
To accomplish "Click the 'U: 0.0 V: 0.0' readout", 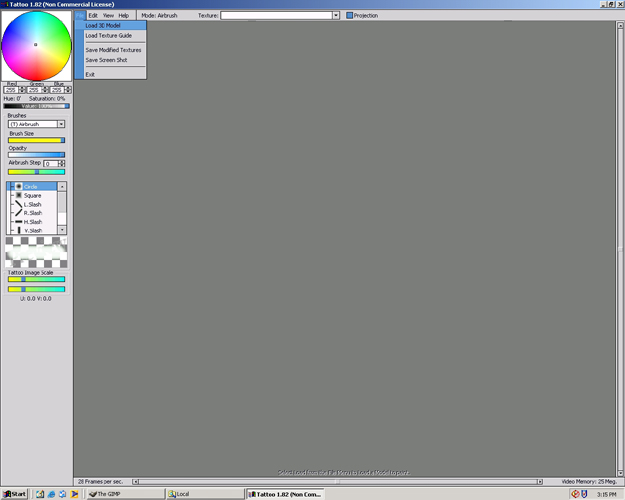I will [x=36, y=299].
